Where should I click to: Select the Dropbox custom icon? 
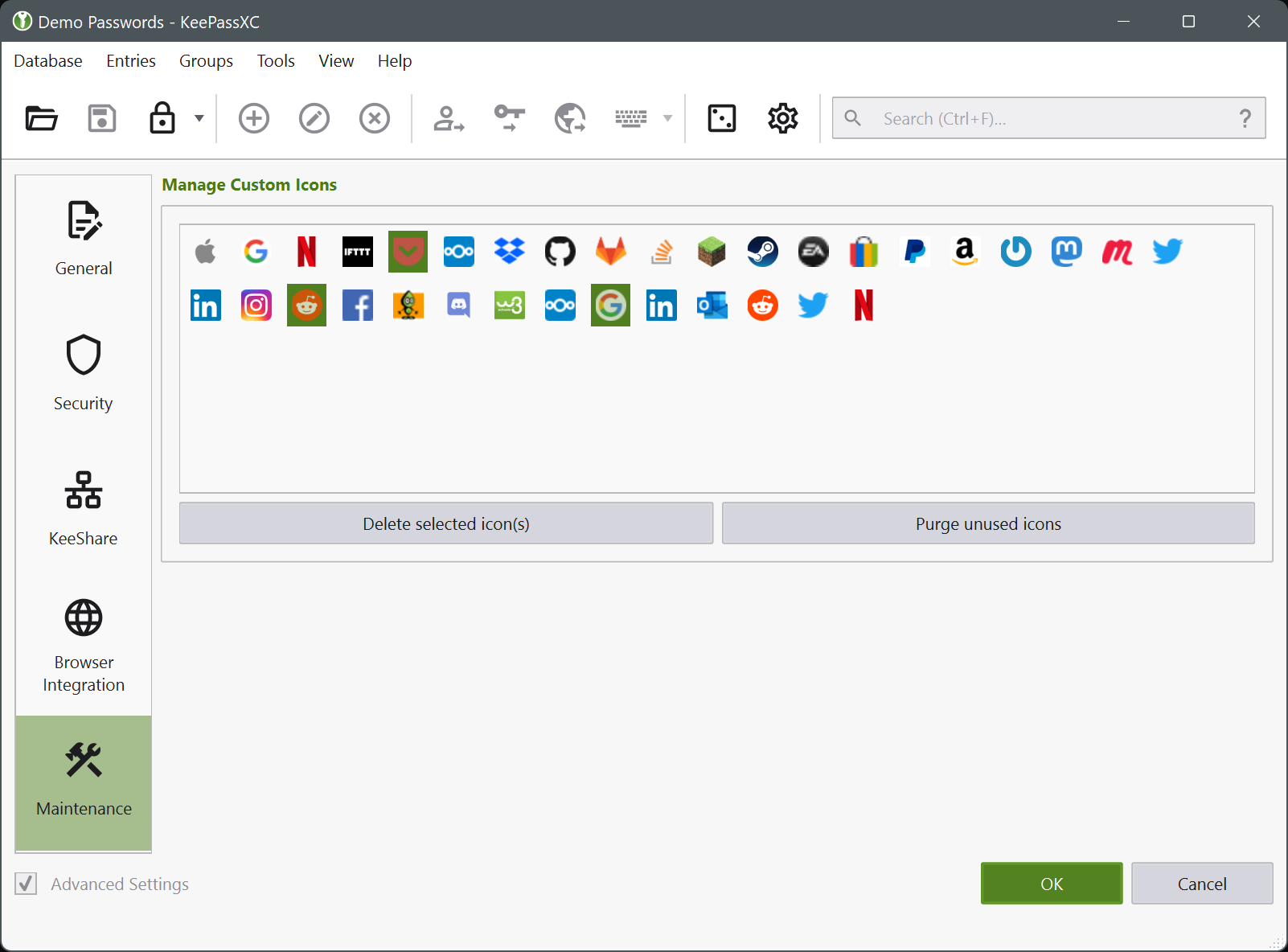(509, 252)
